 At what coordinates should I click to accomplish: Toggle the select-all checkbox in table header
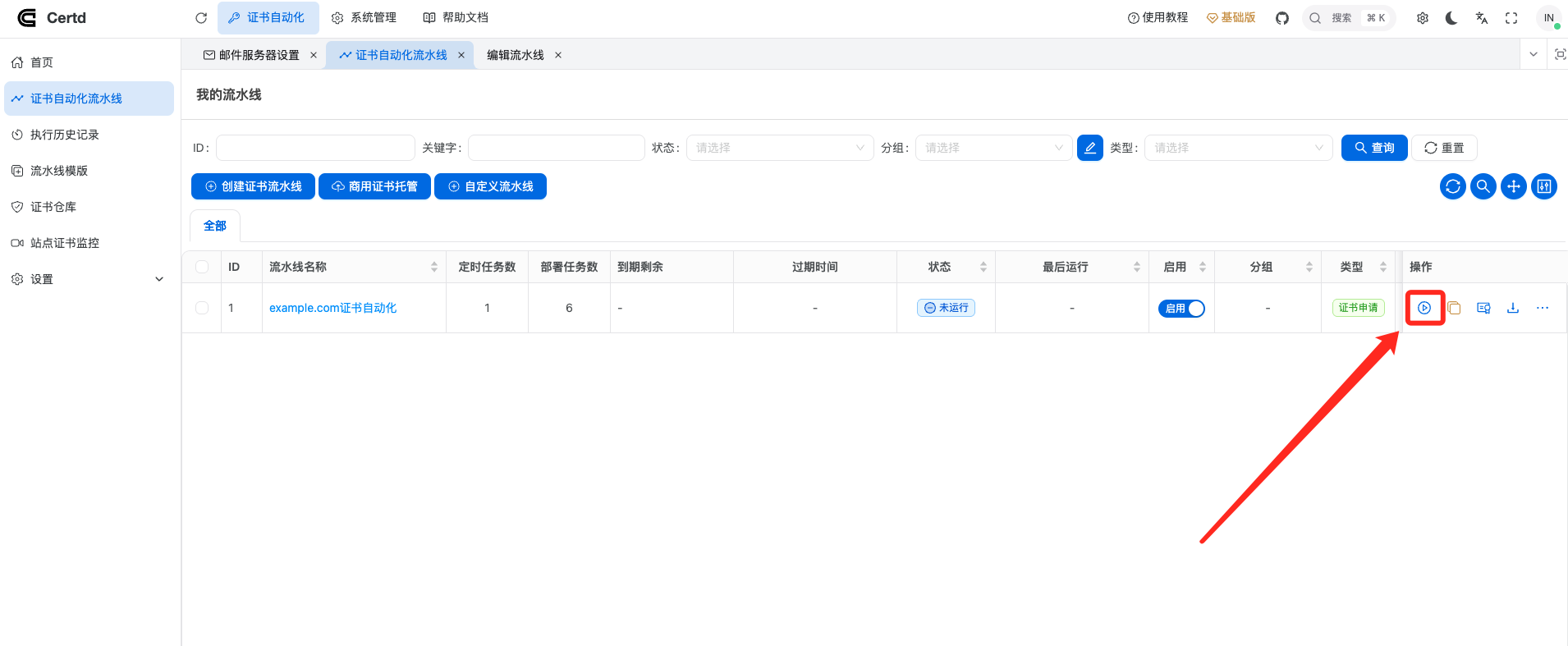coord(202,267)
